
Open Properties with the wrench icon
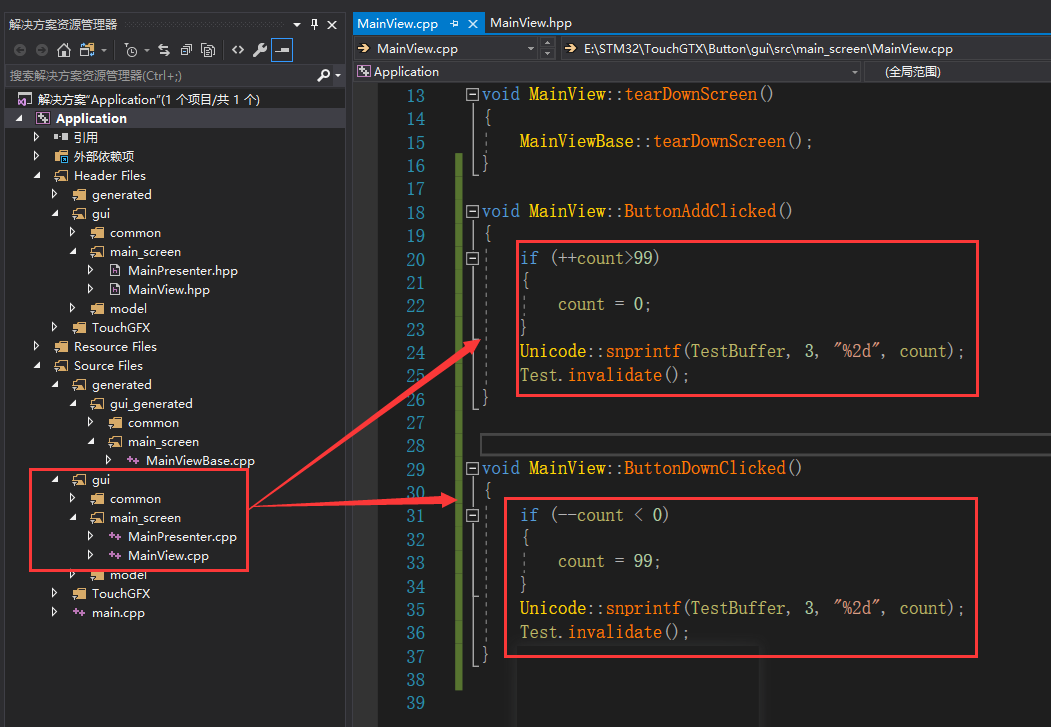pos(259,50)
